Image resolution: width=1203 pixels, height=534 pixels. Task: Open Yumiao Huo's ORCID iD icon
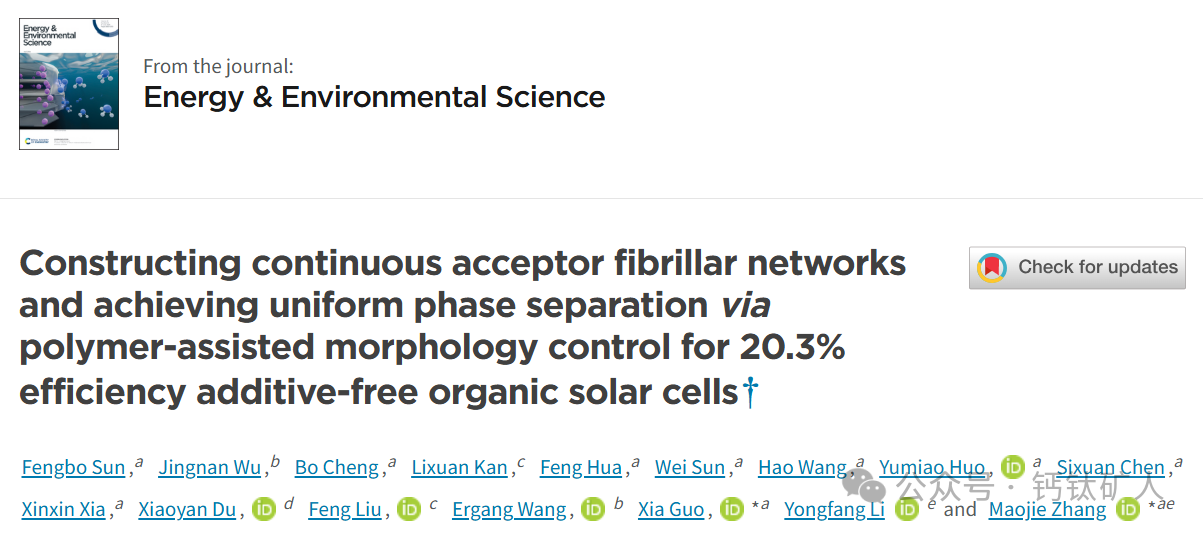[x=1013, y=467]
